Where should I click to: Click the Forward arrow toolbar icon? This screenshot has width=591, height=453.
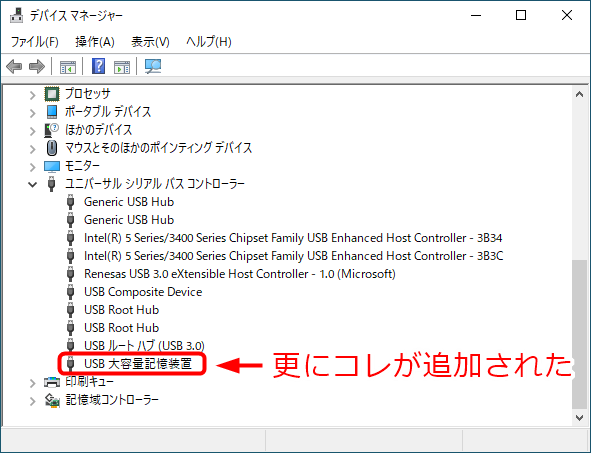pos(37,67)
